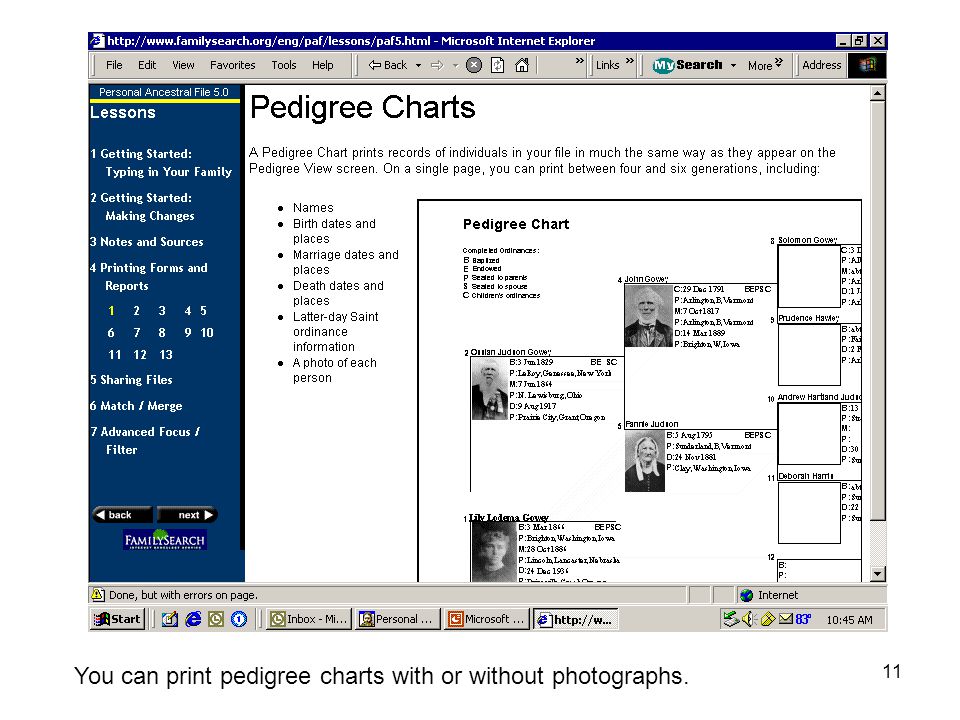The width and height of the screenshot is (960, 720).
Task: Go to lesson page 3
Action: point(162,311)
